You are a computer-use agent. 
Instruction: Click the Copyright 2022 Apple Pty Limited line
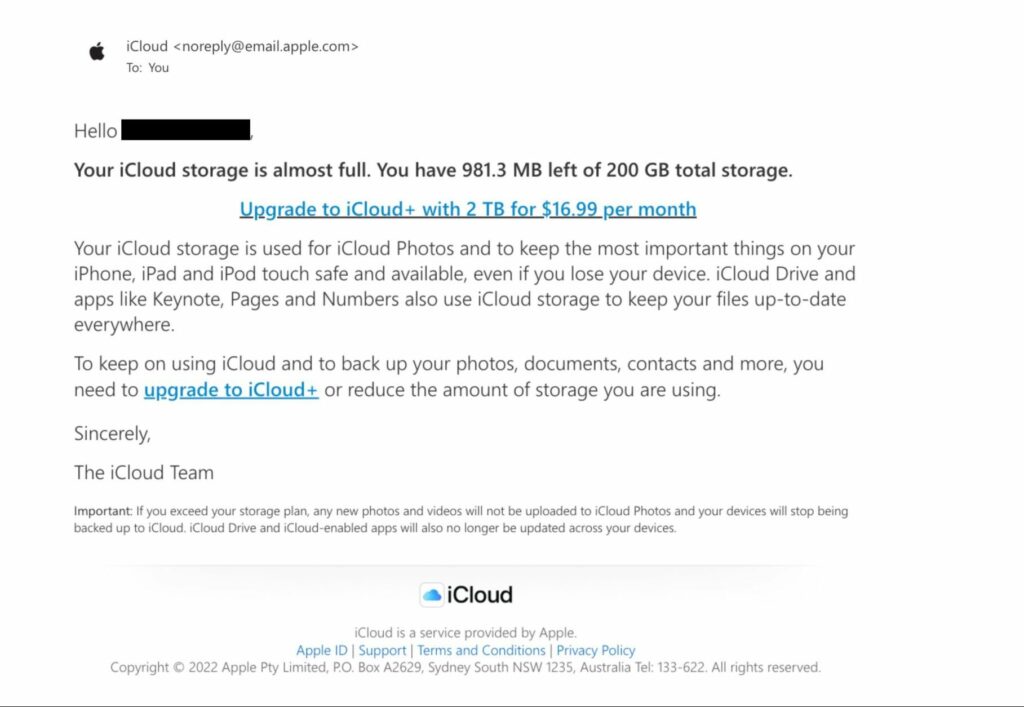pyautogui.click(x=465, y=667)
